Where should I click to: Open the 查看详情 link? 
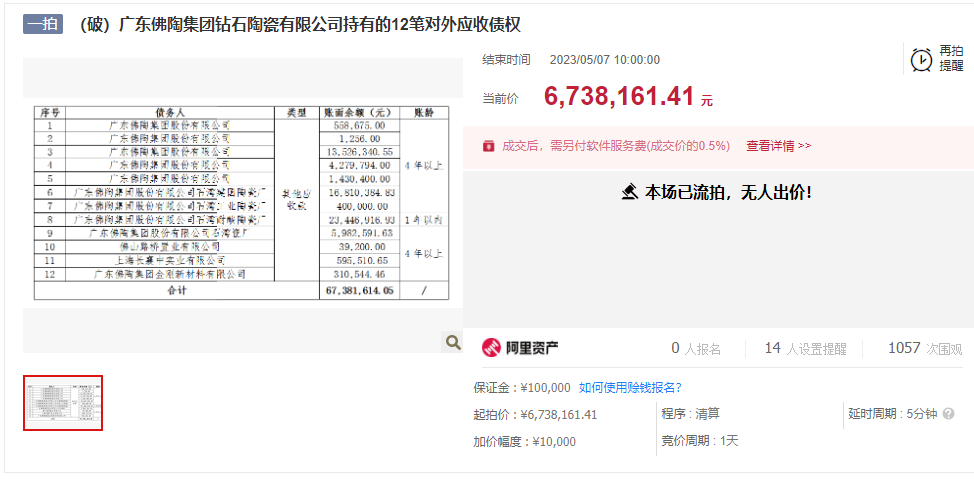pyautogui.click(x=778, y=146)
